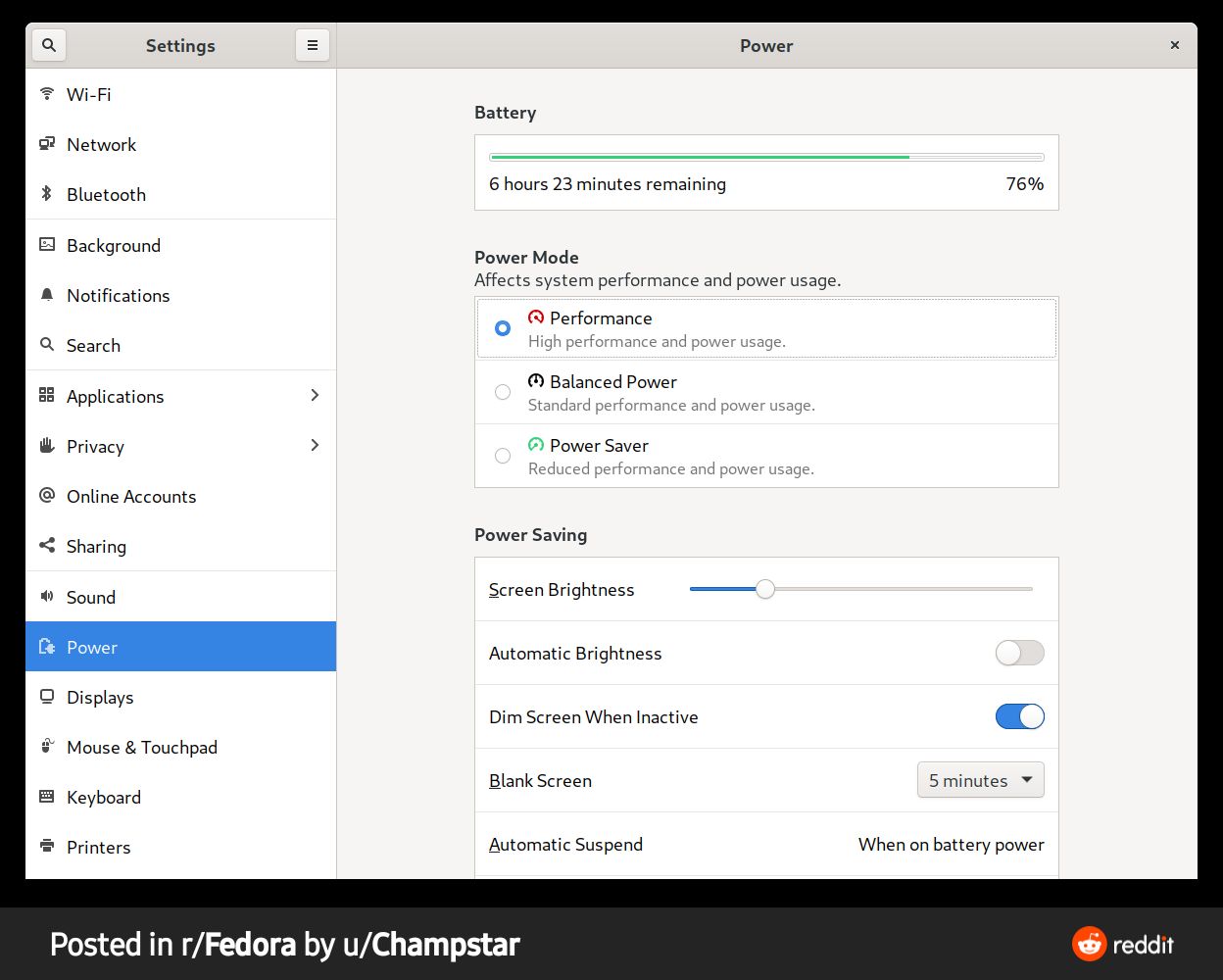Click the Keyboard icon in sidebar
Viewport: 1223px width, 980px height.
pyautogui.click(x=46, y=797)
